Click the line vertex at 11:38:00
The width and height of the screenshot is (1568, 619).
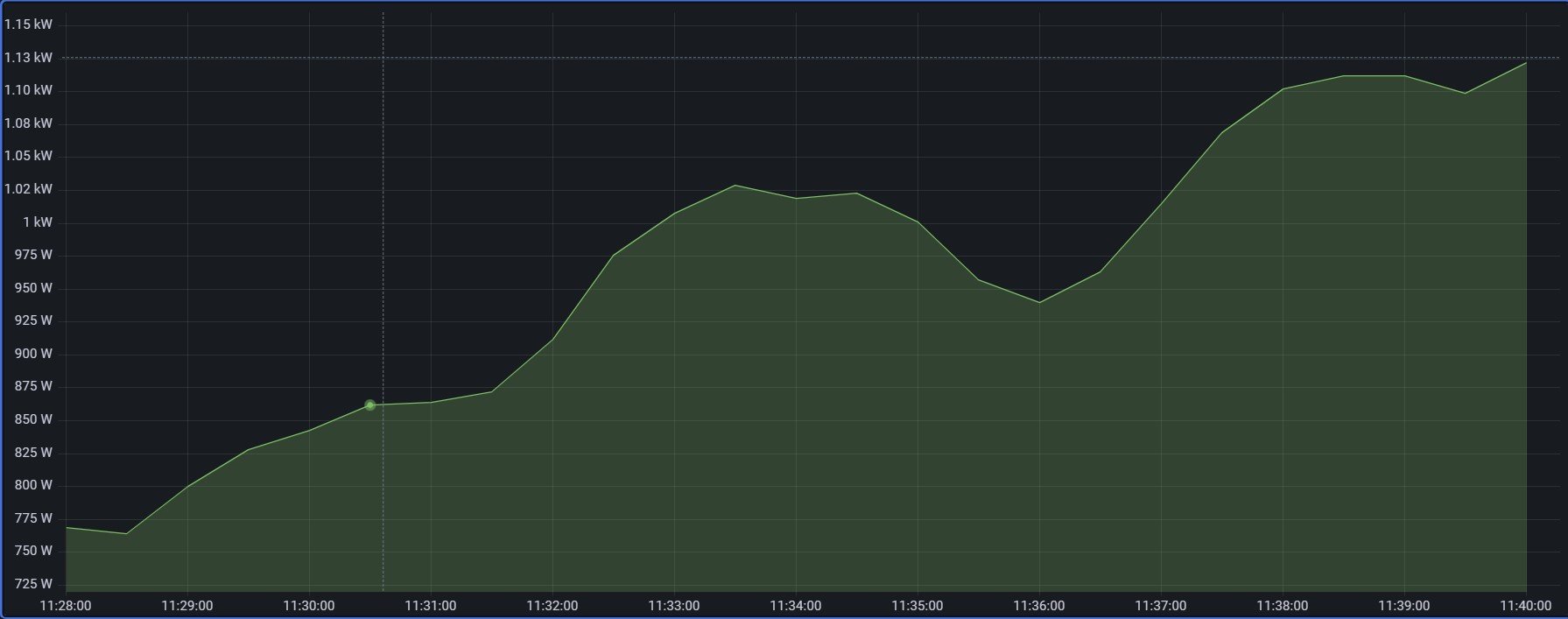click(1283, 89)
